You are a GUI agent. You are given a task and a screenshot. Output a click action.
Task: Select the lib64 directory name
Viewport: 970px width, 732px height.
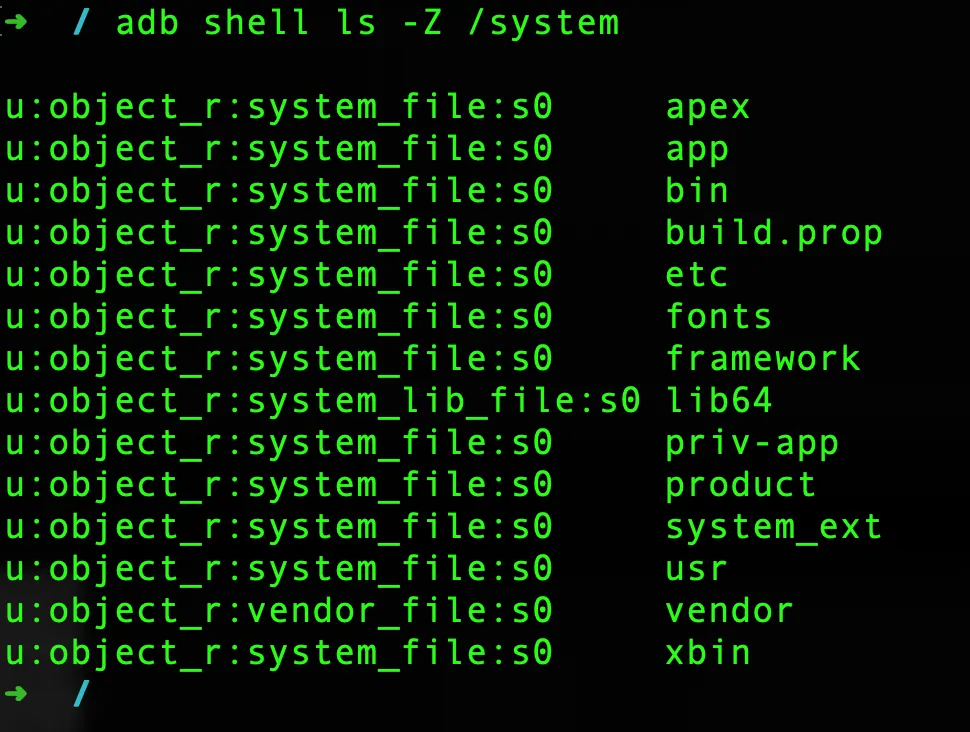[719, 400]
